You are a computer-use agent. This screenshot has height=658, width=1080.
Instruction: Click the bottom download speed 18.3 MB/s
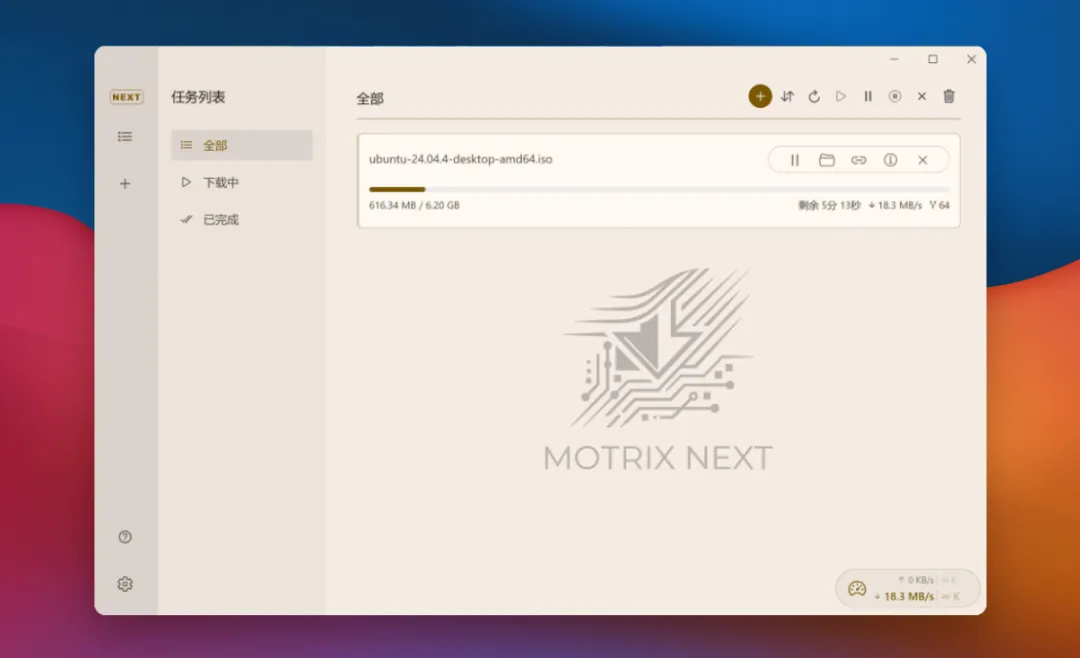point(904,597)
